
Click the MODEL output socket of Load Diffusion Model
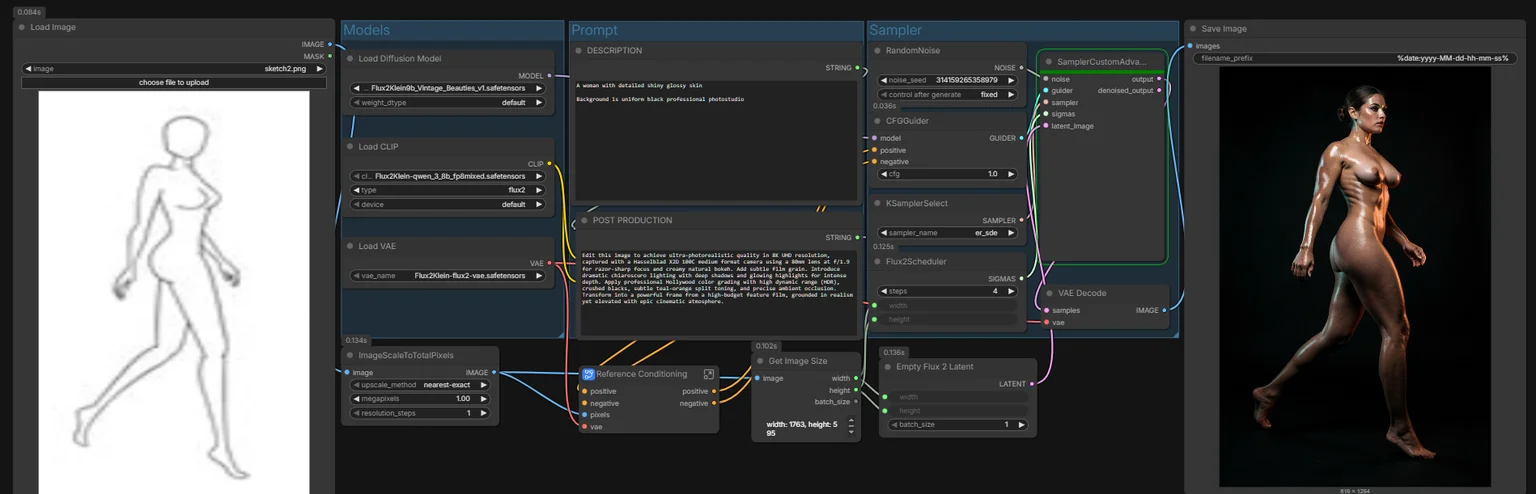pos(550,76)
